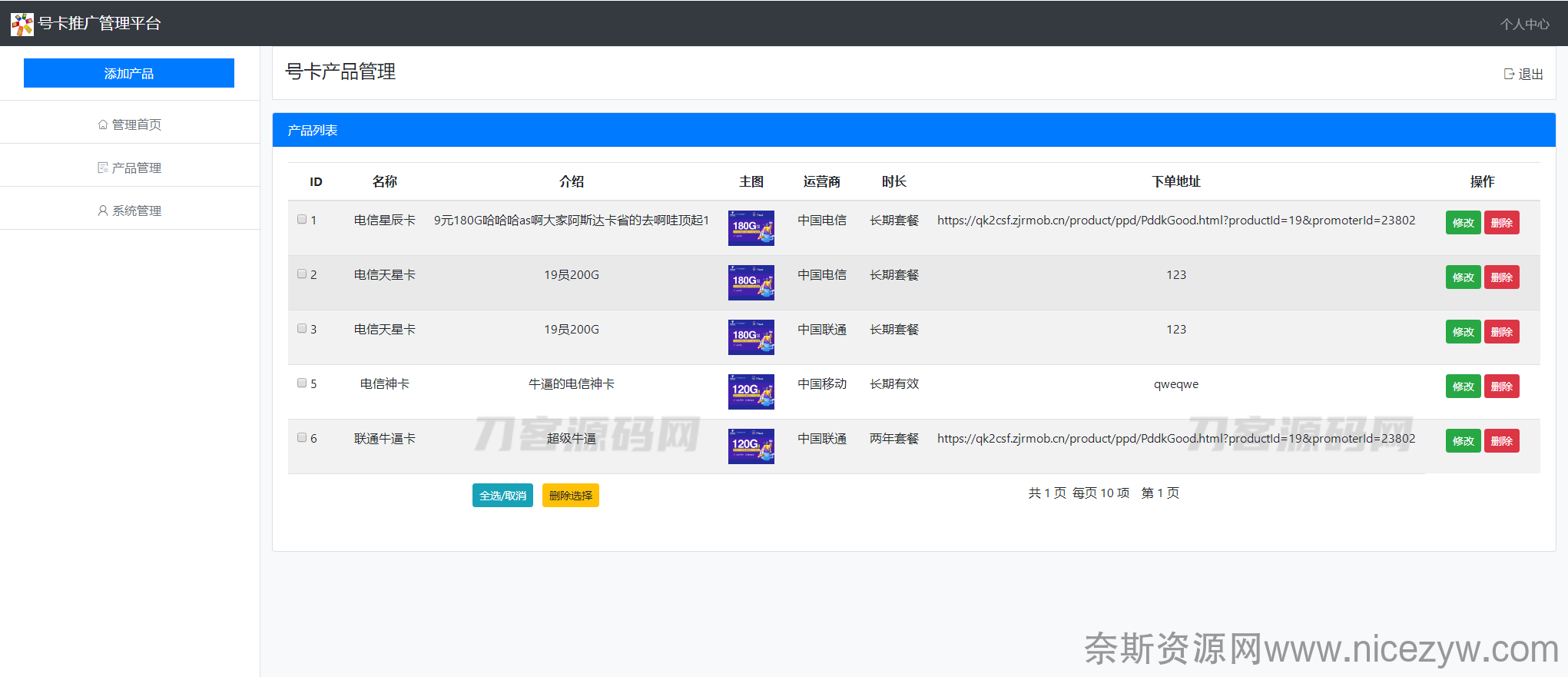
Task: Edit 电信神卡 using 修改
Action: pyautogui.click(x=1463, y=387)
